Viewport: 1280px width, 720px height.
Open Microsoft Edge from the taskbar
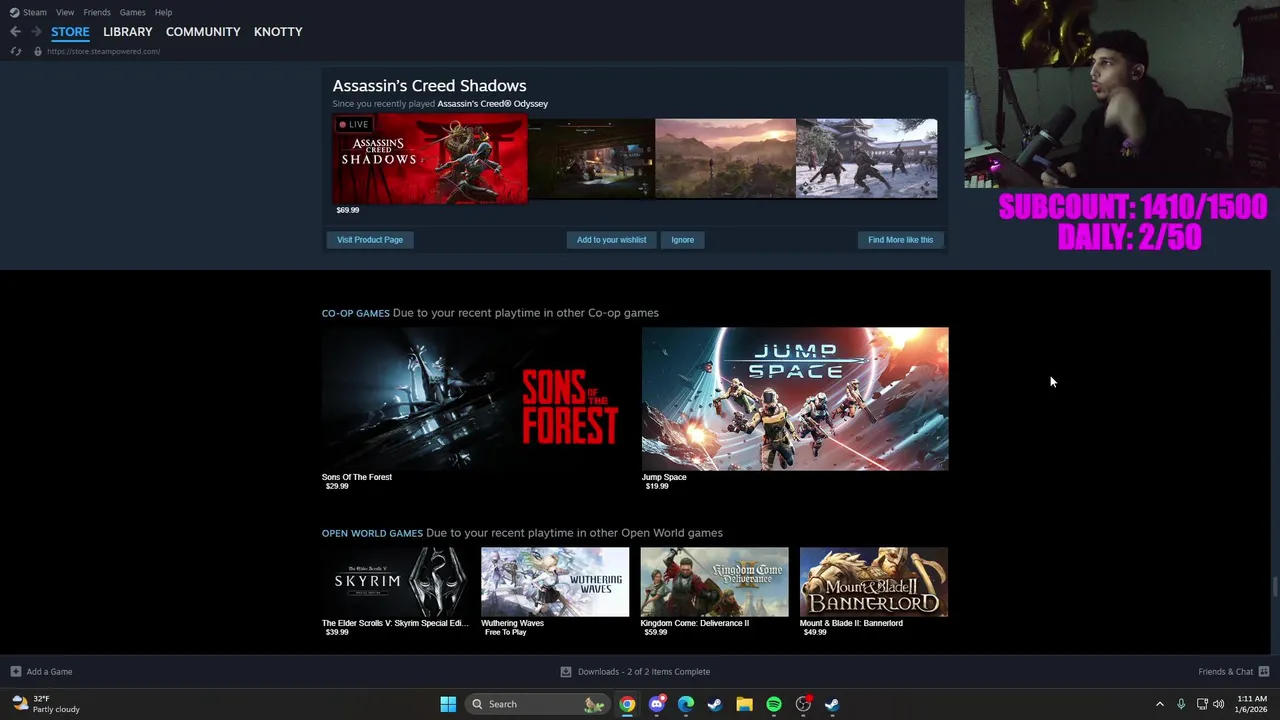click(x=686, y=704)
